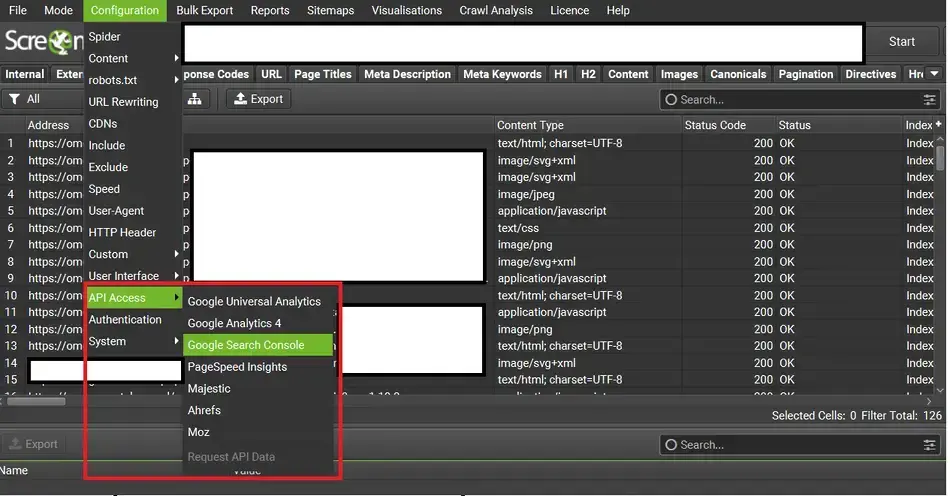Viewport: 950px width, 496px height.
Task: Open the Bulk Export menu
Action: point(204,10)
